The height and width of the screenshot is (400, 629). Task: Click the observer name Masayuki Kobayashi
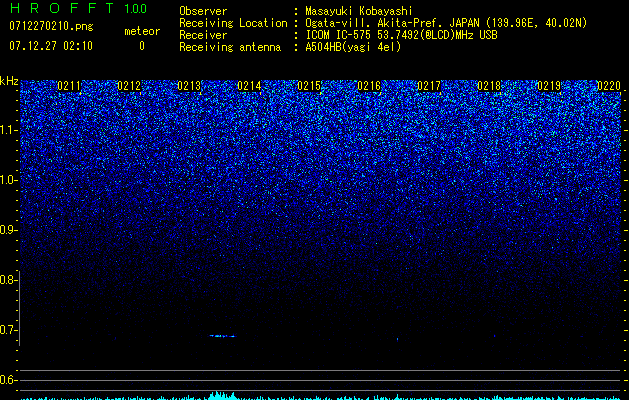coord(359,11)
